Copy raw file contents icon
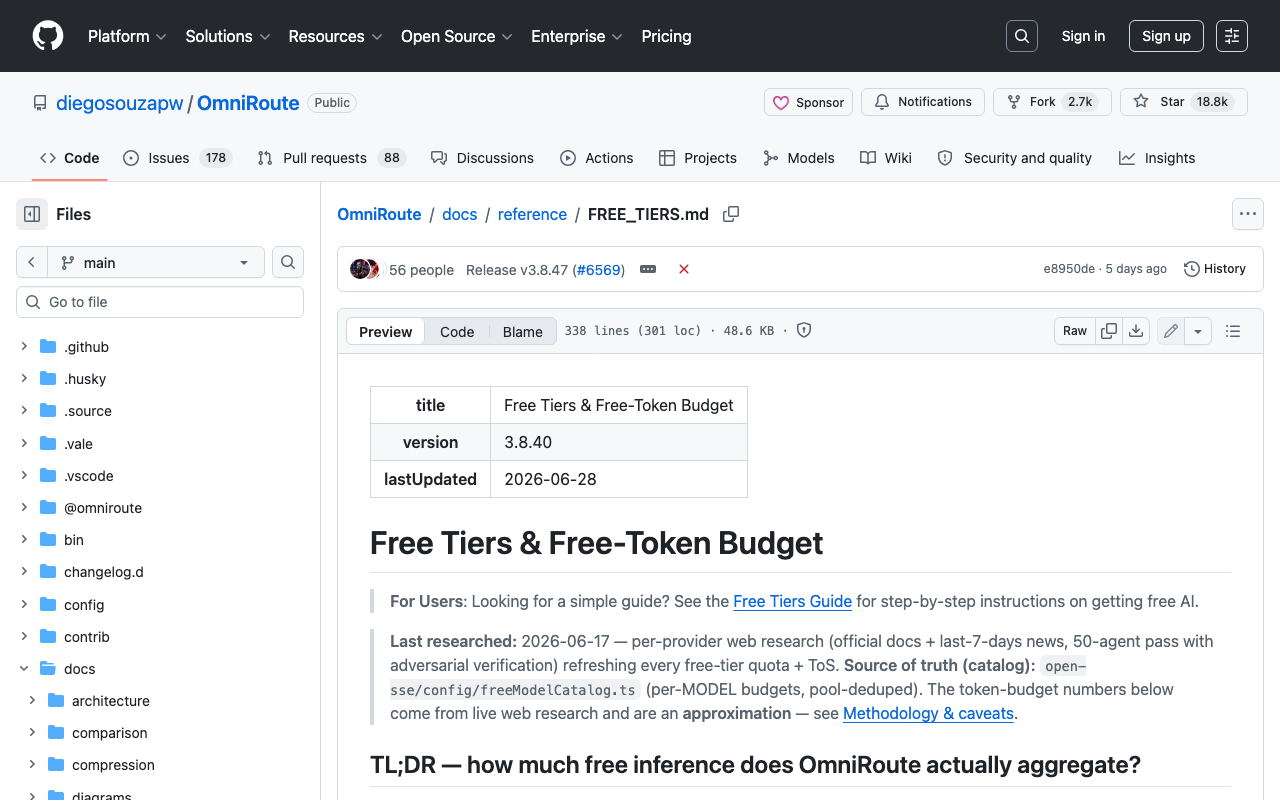The height and width of the screenshot is (800, 1280). coord(1109,331)
